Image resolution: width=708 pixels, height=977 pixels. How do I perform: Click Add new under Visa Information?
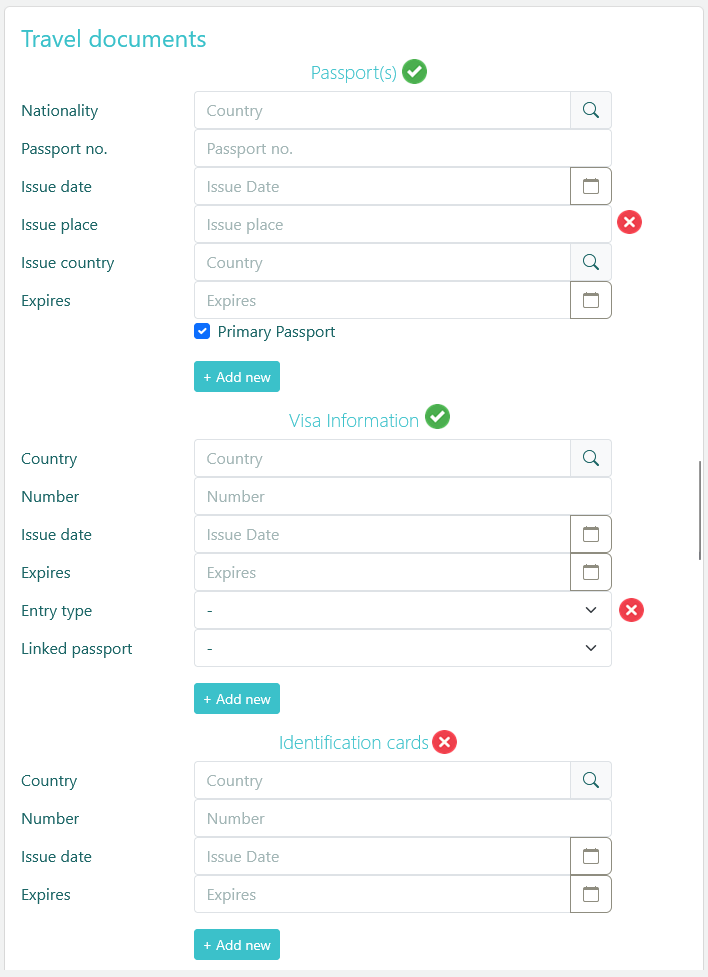237,699
